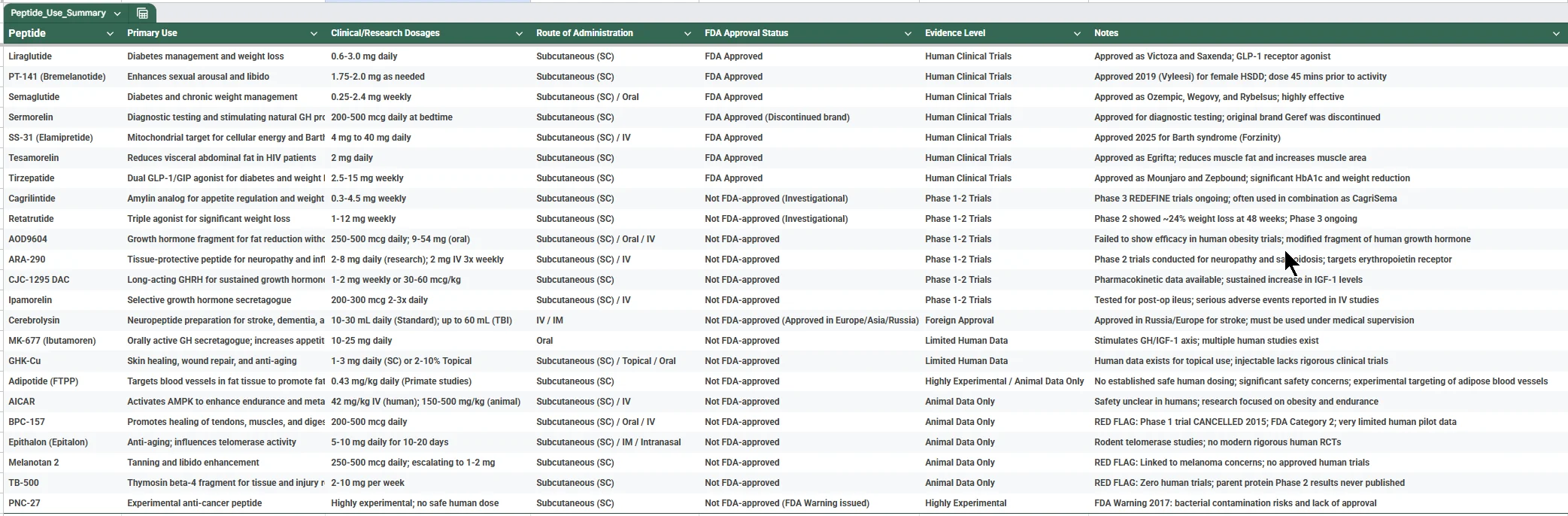Open FDA Approval Status column dropdown
1568x516 pixels.
pos(908,34)
